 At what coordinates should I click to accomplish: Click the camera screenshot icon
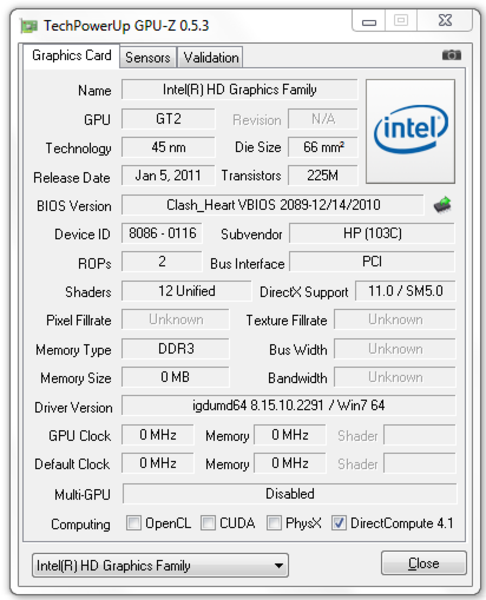pyautogui.click(x=451, y=55)
